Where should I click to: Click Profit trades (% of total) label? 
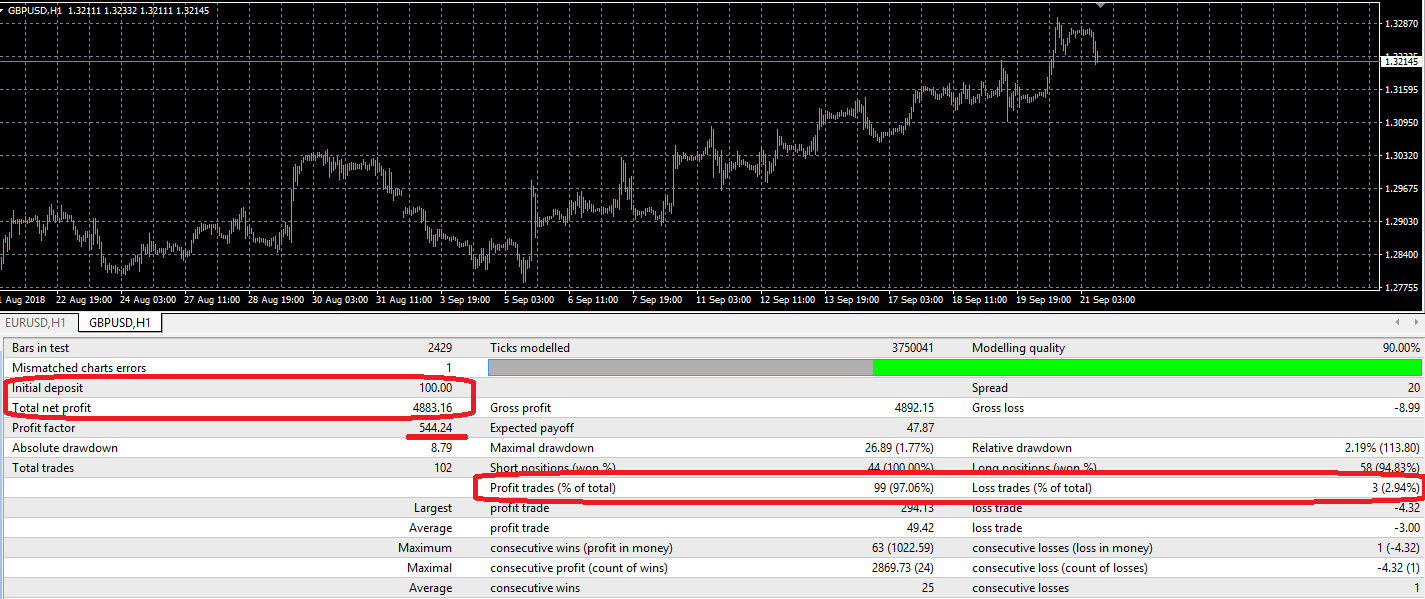[x=553, y=488]
